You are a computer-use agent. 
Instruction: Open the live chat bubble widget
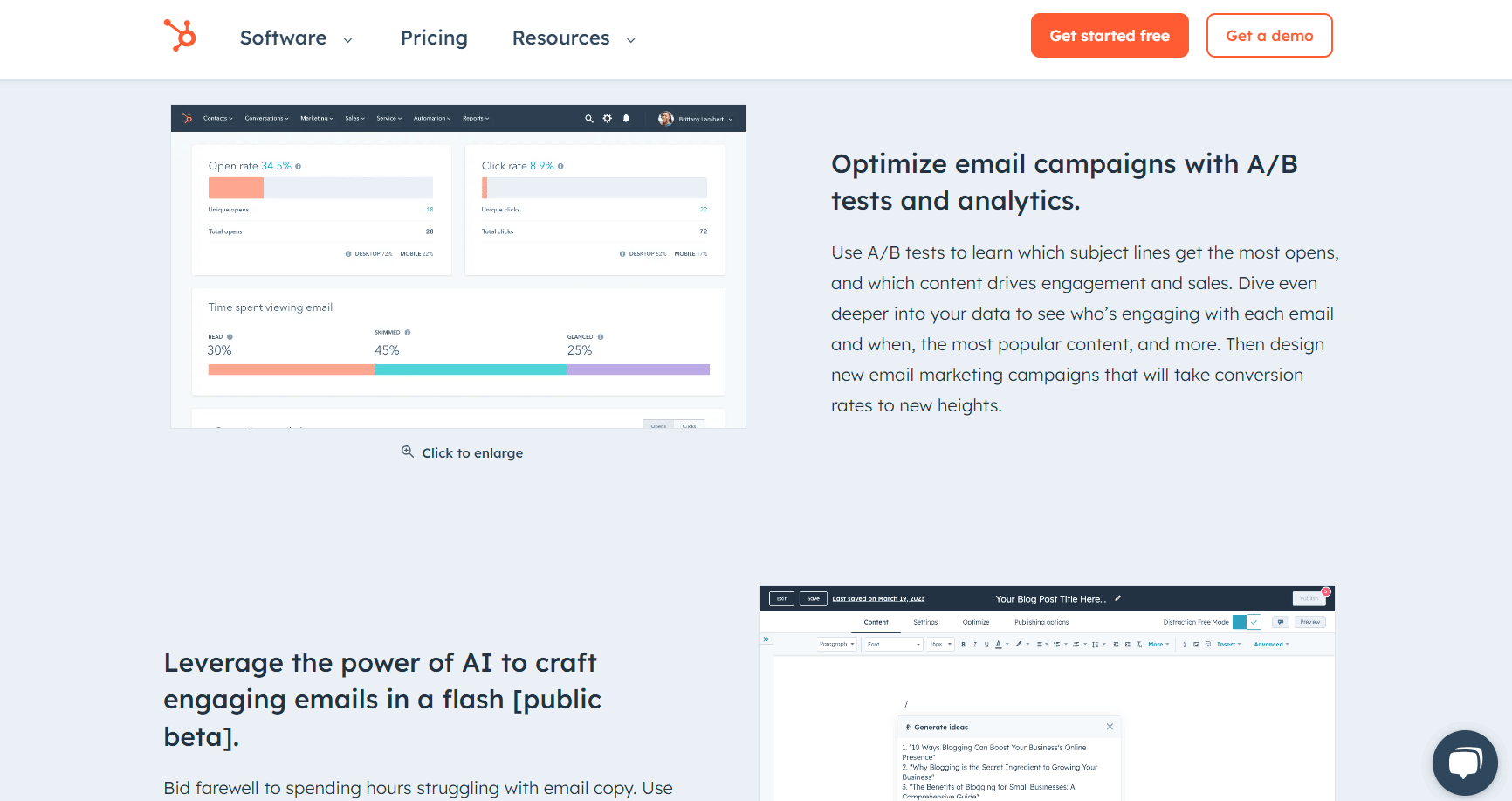tap(1465, 763)
